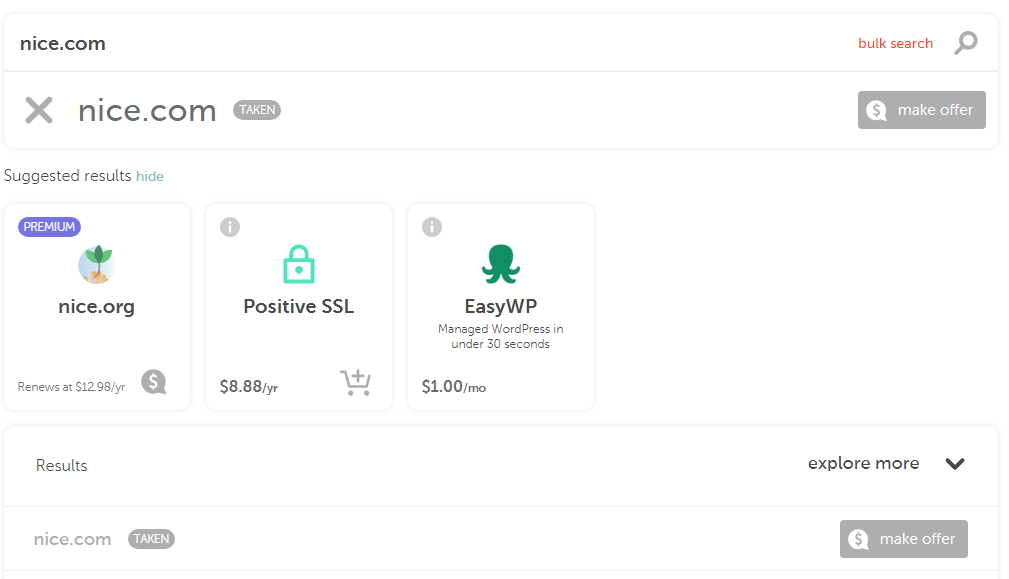Viewport: 1009px width, 579px height.
Task: Open bulk search link
Action: click(895, 43)
